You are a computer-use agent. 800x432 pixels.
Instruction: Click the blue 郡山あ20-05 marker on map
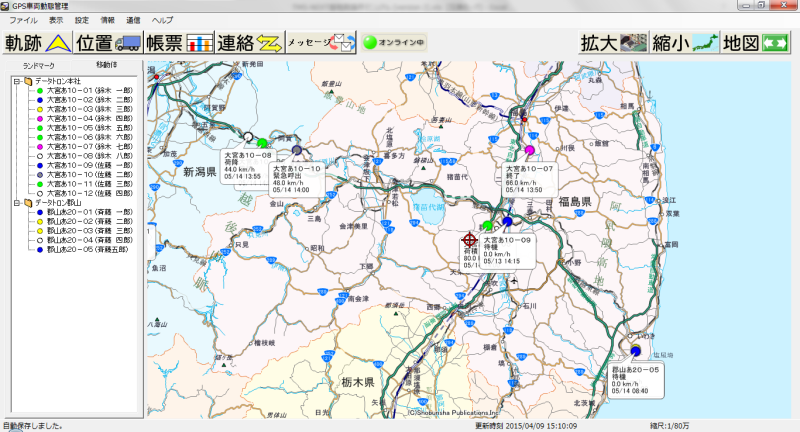[635, 351]
